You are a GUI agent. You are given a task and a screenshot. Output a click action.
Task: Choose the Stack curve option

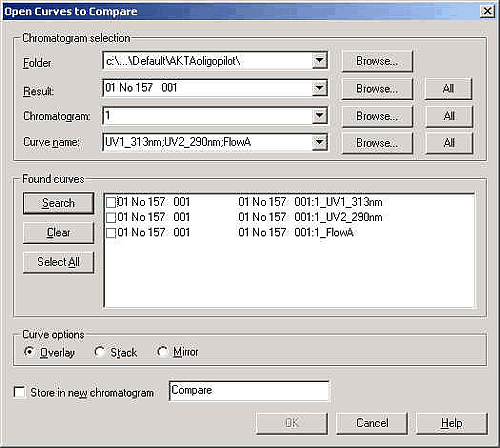tap(99, 352)
